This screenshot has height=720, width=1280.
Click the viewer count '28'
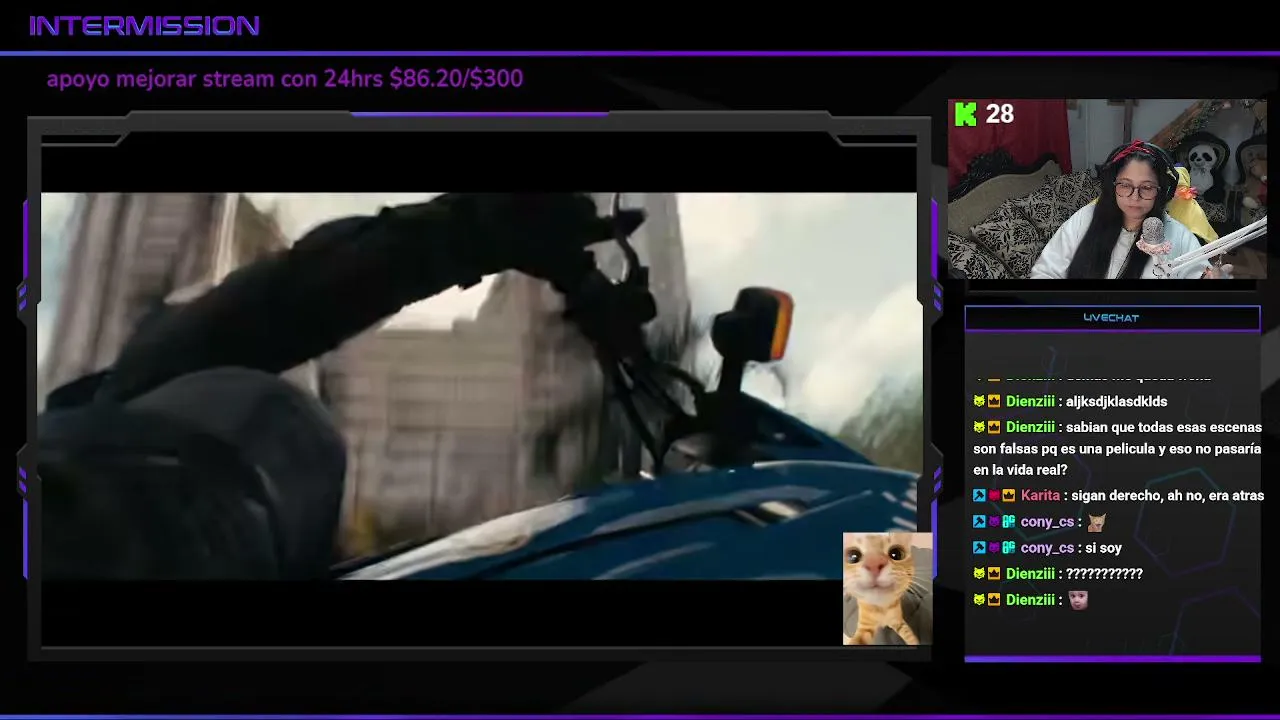(1000, 114)
